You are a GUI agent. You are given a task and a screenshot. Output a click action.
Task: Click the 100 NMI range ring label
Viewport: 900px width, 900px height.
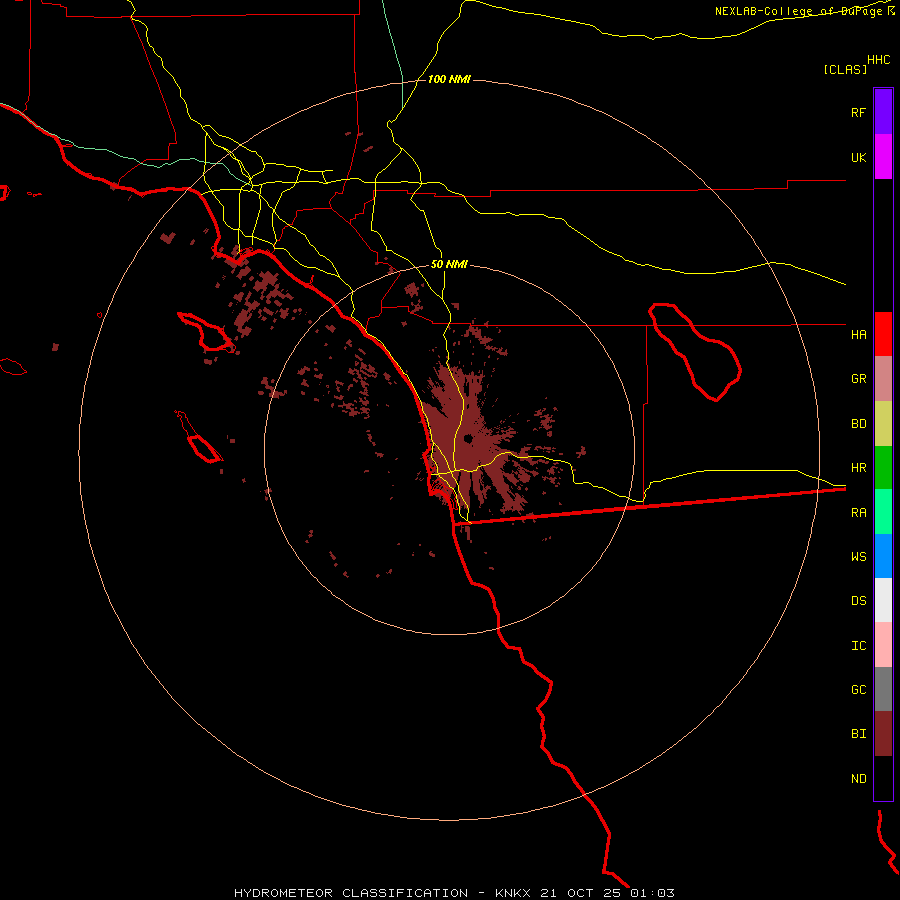pyautogui.click(x=449, y=79)
